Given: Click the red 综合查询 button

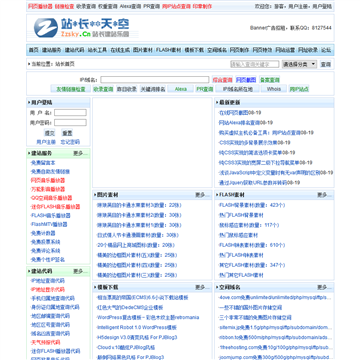Looking at the screenshot, I should point(222,80).
